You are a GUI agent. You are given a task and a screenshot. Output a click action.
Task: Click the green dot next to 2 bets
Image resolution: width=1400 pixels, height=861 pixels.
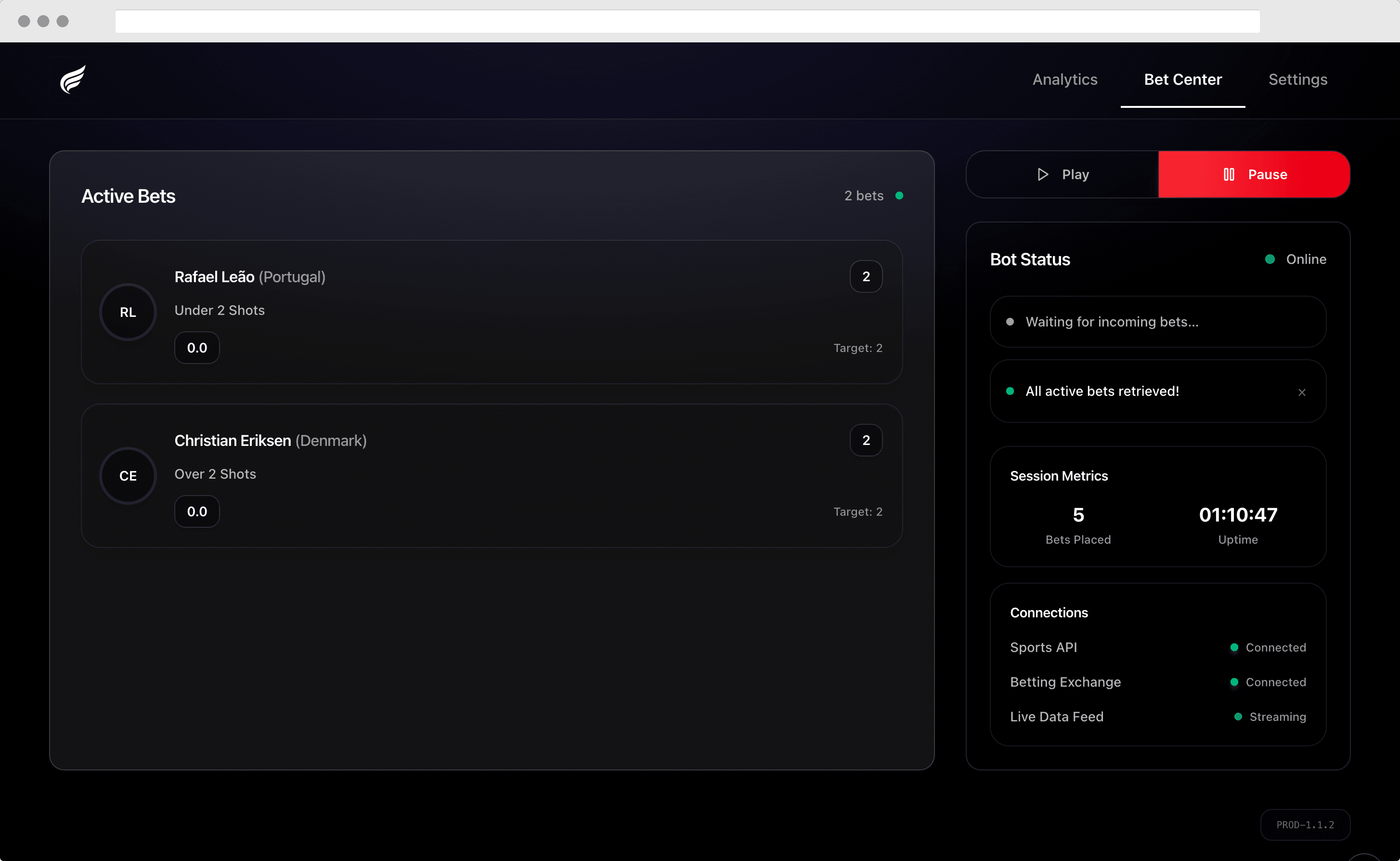click(x=899, y=196)
